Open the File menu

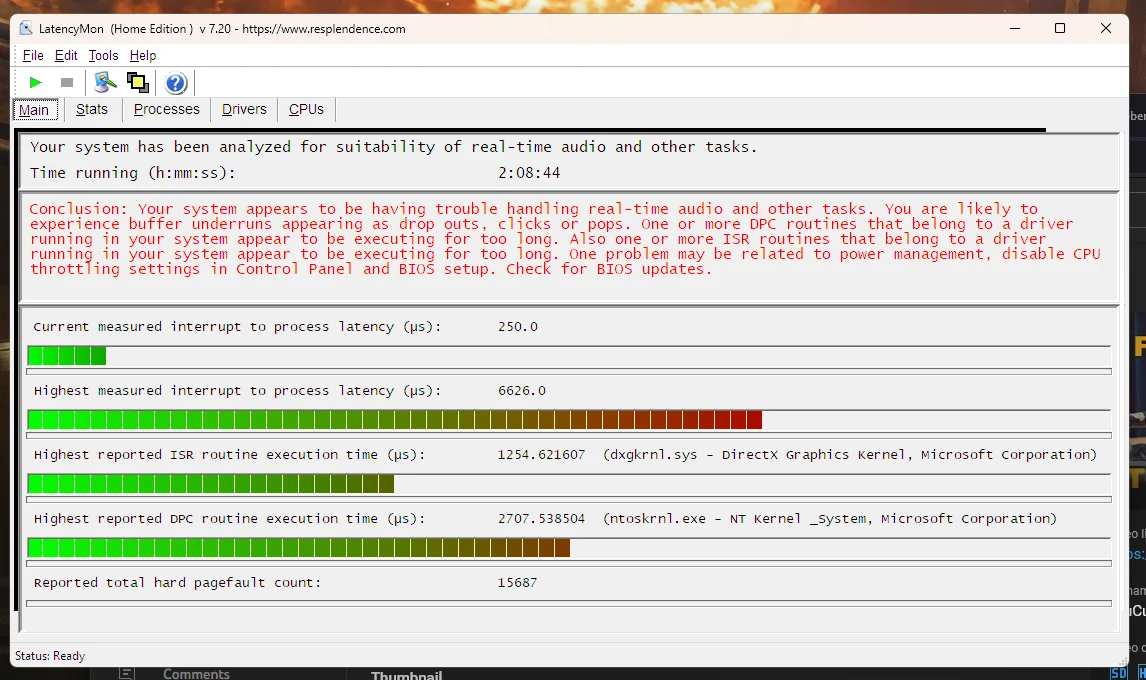tap(33, 56)
